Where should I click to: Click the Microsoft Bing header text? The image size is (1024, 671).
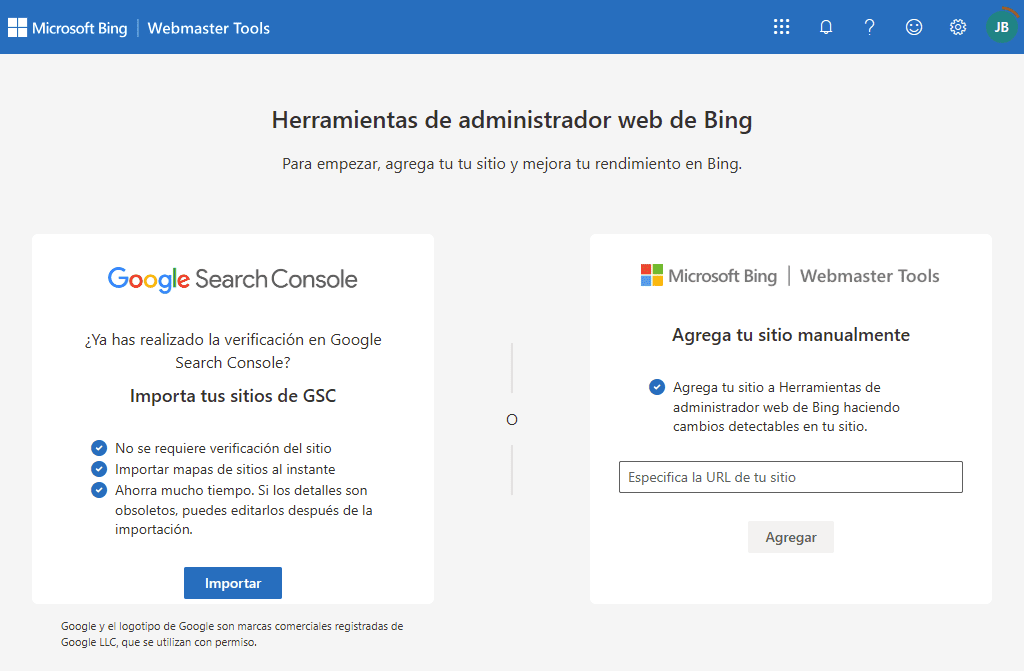pos(80,28)
